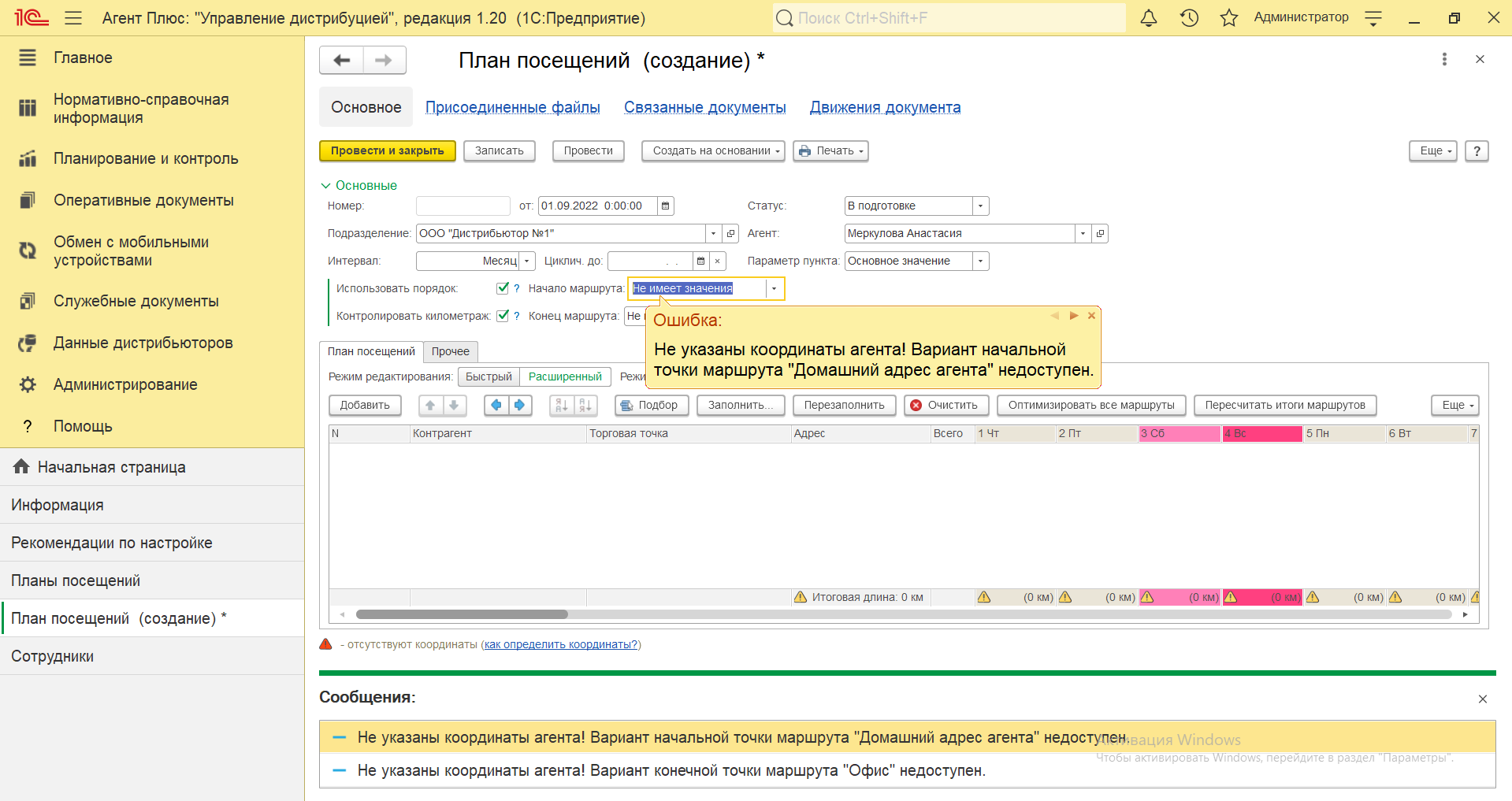
Task: Close the Сообщения panel
Action: pos(1482,699)
